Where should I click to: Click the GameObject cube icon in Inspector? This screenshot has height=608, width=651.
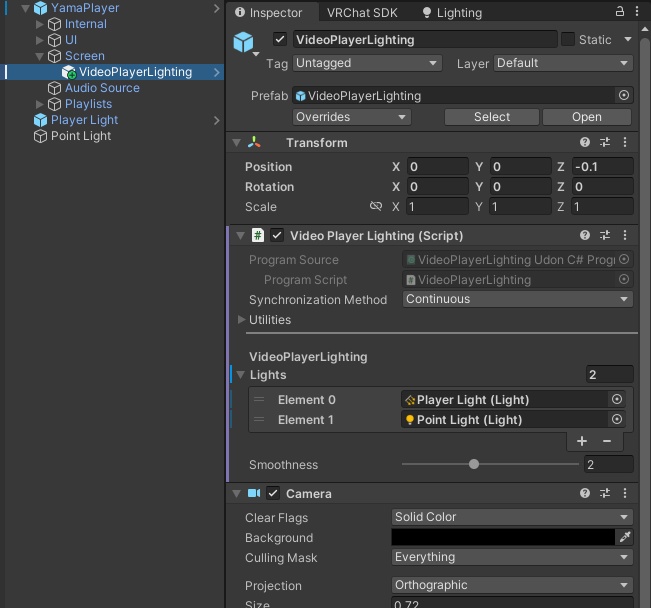(x=243, y=42)
